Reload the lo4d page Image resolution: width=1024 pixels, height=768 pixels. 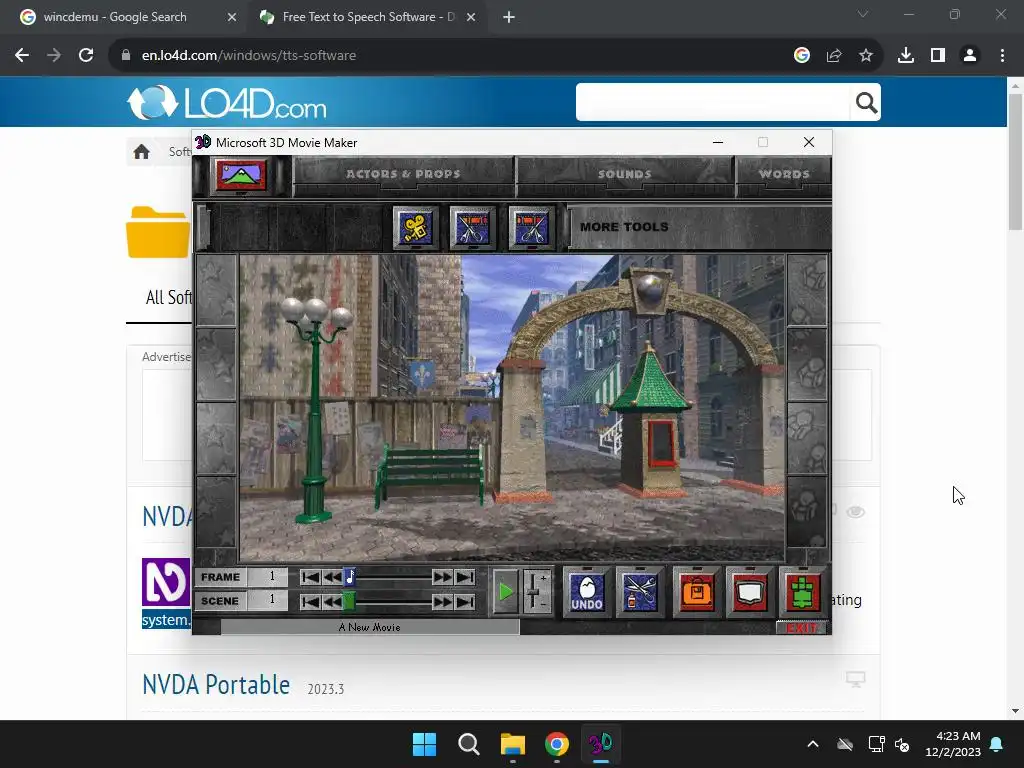(x=86, y=56)
